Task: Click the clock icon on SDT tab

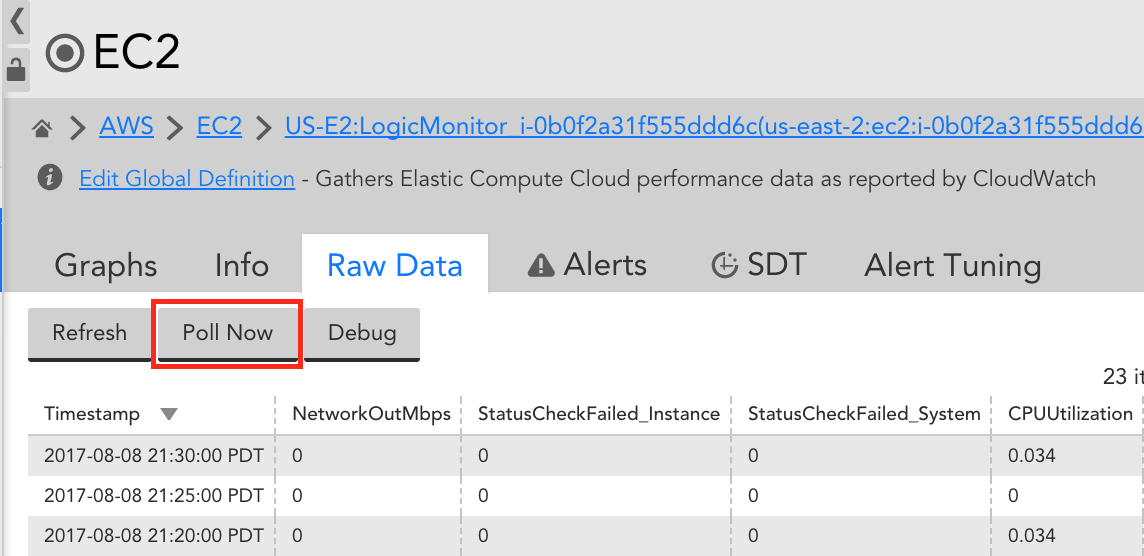Action: [x=724, y=266]
